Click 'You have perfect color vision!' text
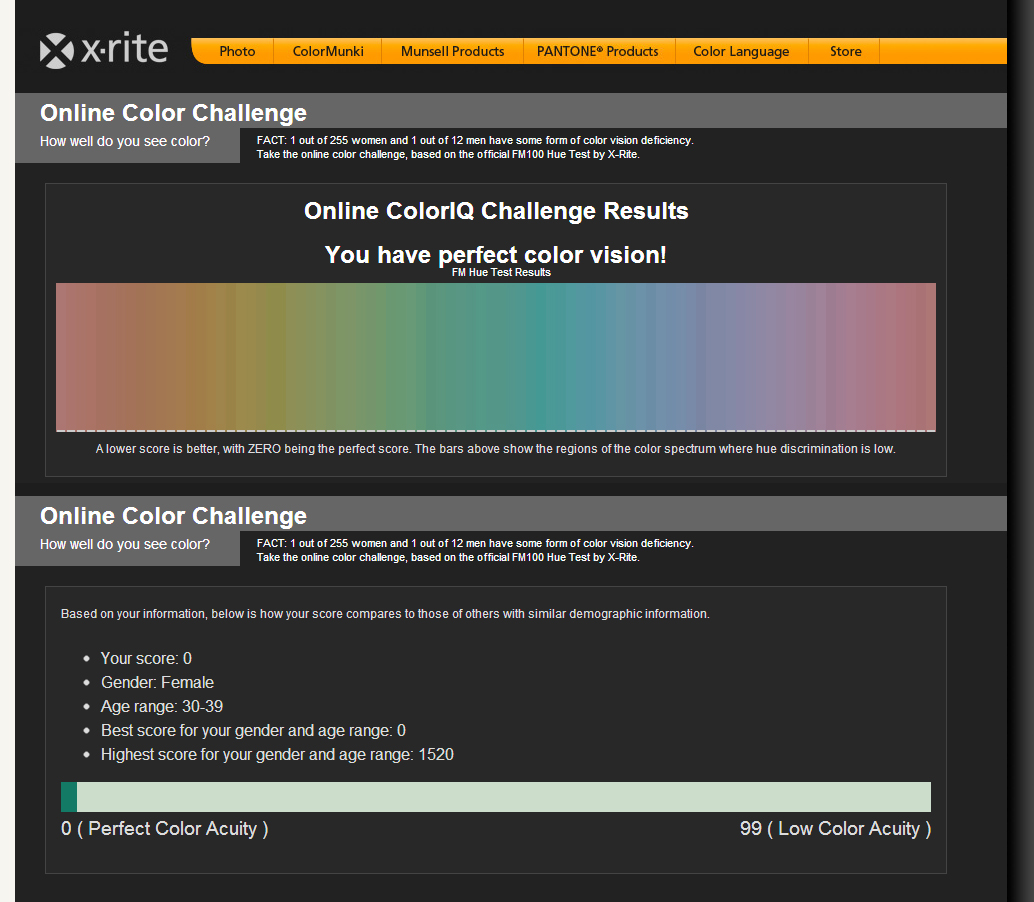 pyautogui.click(x=496, y=255)
